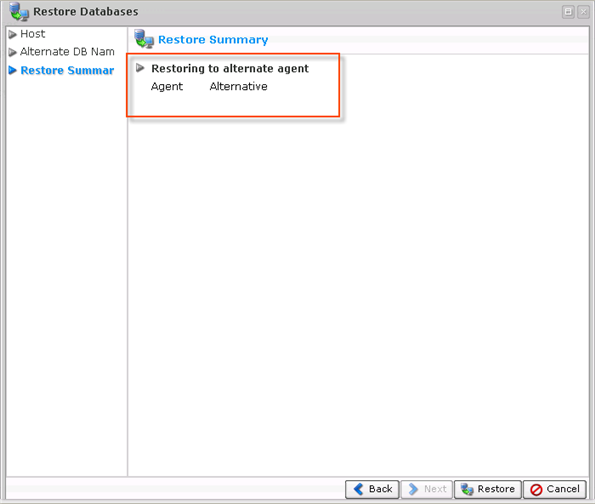This screenshot has width=595, height=504.
Task: Click the gray arrow beside Alternate DB Nam
Action: tap(13, 52)
